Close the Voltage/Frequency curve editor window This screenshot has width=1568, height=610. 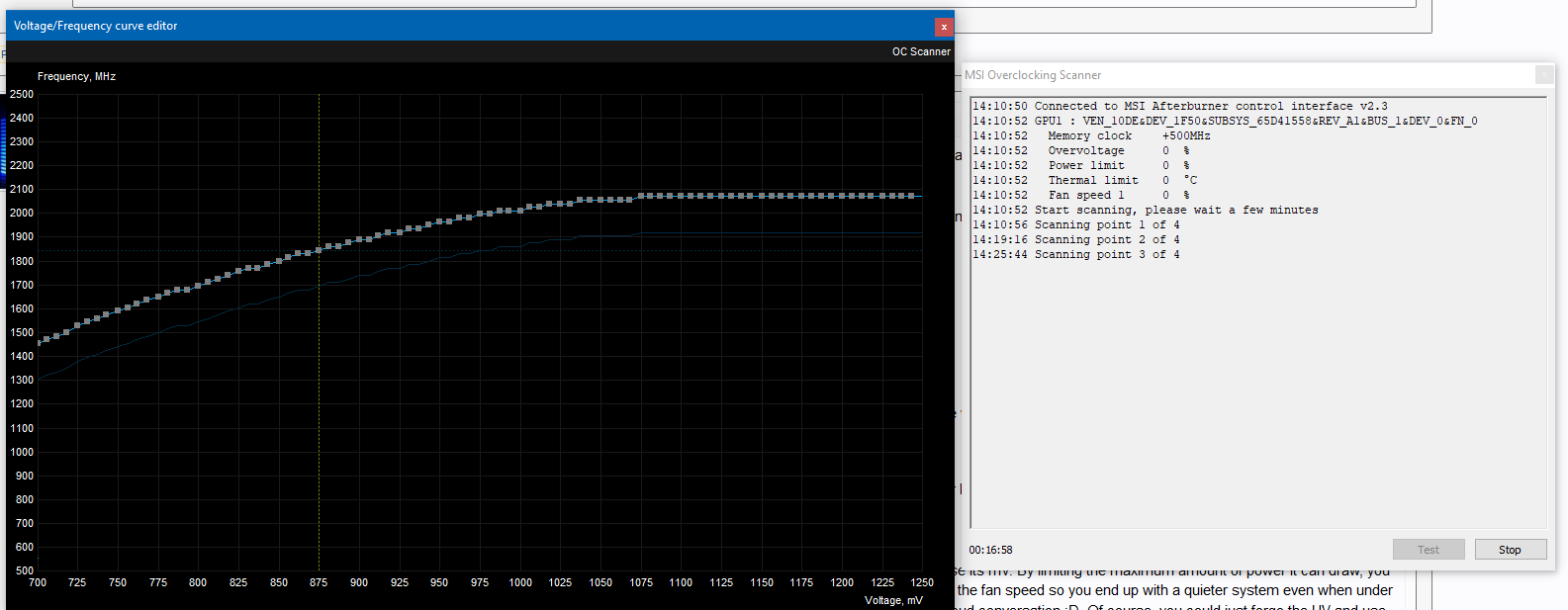coord(944,27)
